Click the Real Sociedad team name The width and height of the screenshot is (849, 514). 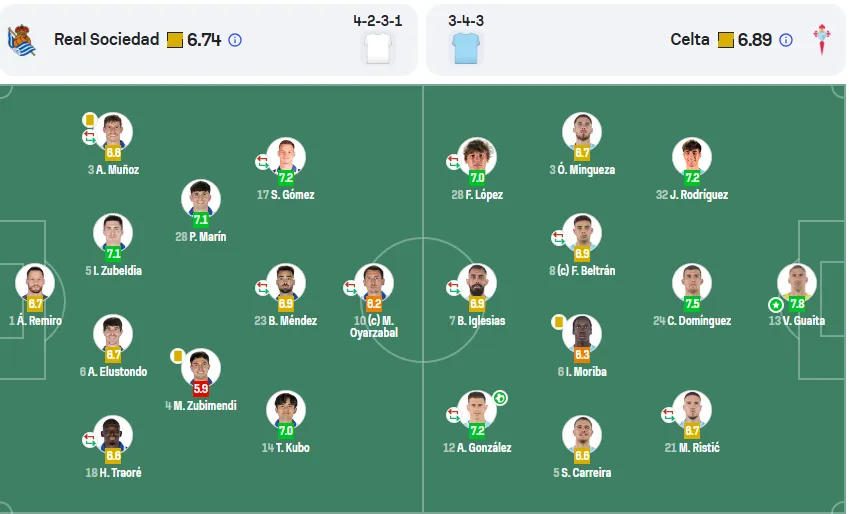click(107, 40)
